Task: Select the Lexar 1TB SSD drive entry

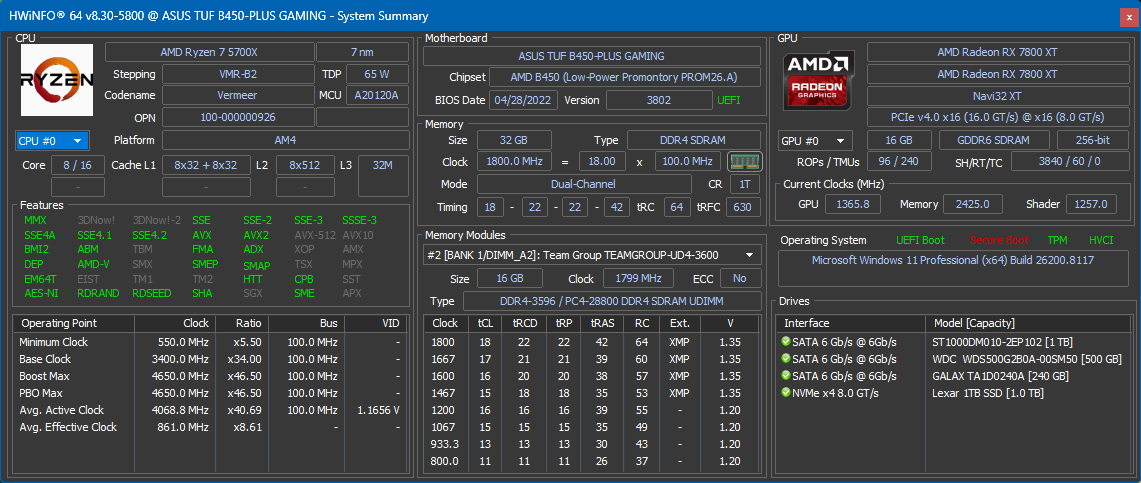Action: [988, 393]
